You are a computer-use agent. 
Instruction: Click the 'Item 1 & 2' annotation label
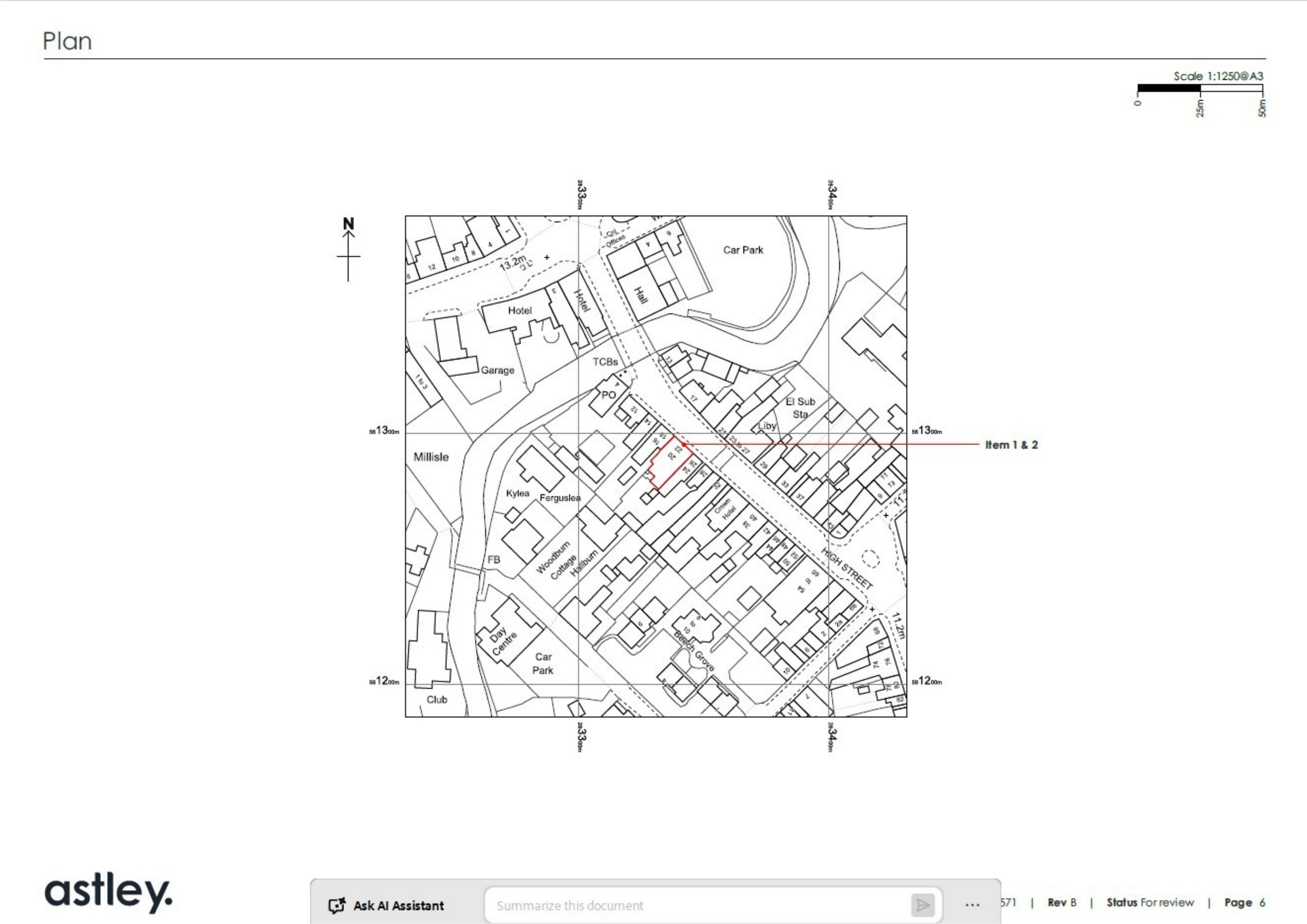[1012, 445]
